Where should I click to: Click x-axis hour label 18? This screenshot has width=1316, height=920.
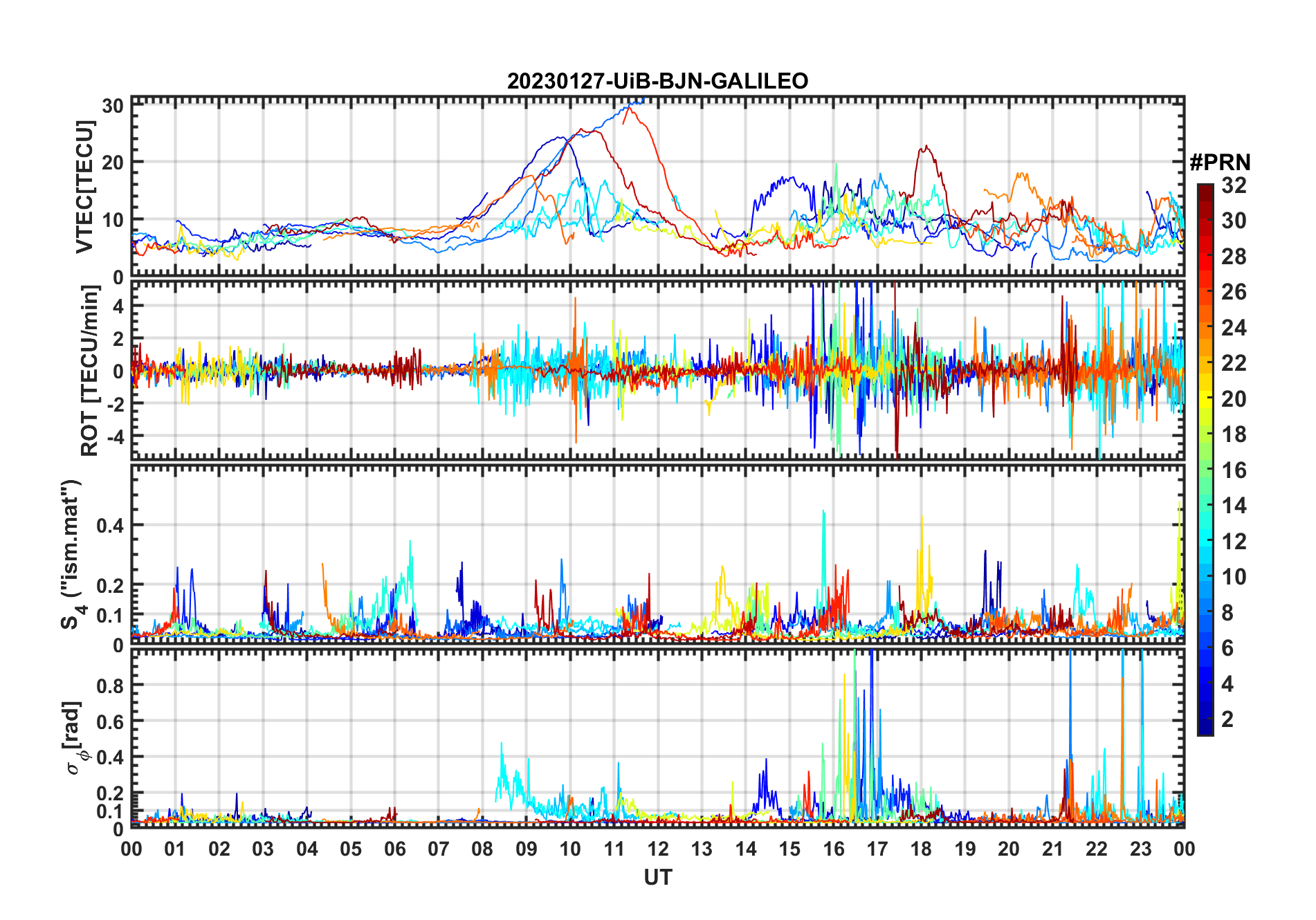click(x=921, y=849)
